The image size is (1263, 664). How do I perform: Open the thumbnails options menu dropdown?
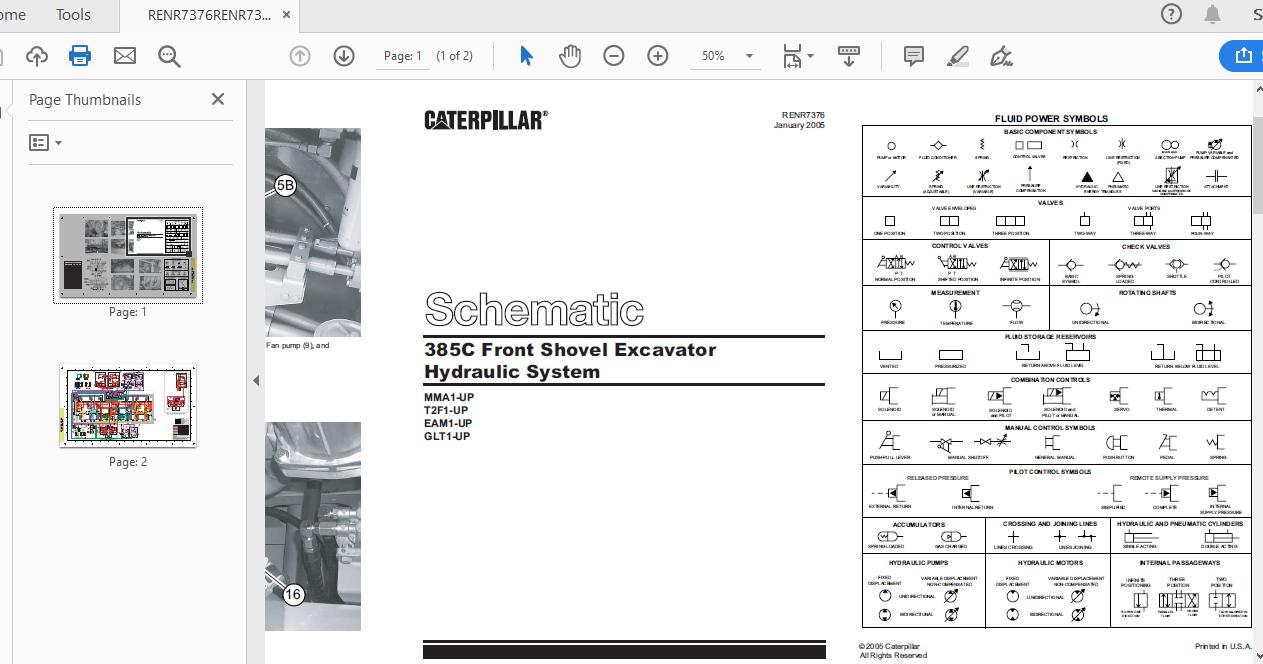(x=46, y=143)
